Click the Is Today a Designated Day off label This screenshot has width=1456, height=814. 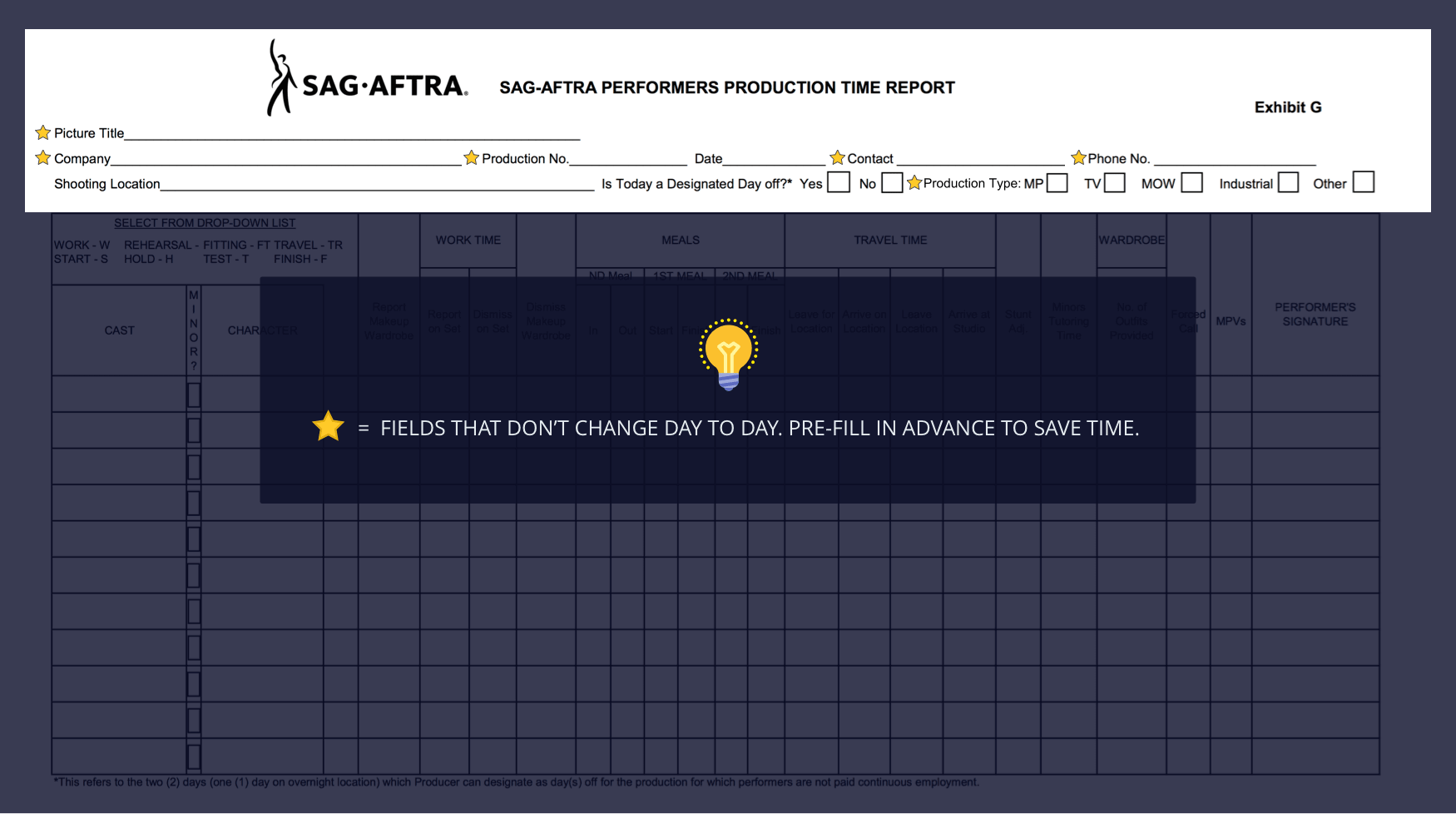point(696,184)
